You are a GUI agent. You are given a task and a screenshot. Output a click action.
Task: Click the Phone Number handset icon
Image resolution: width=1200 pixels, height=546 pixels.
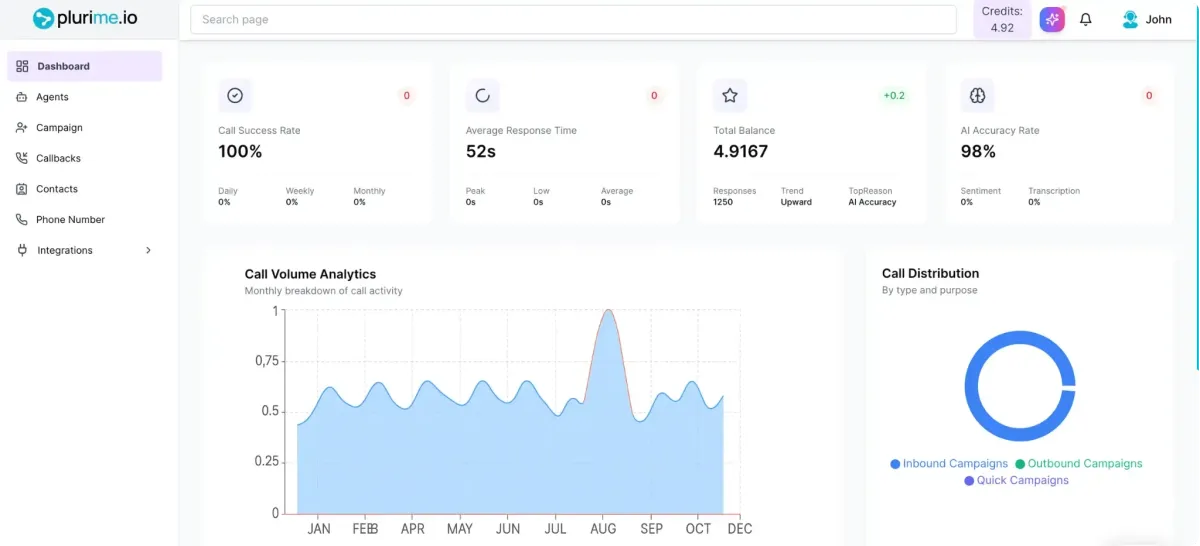pyautogui.click(x=22, y=219)
